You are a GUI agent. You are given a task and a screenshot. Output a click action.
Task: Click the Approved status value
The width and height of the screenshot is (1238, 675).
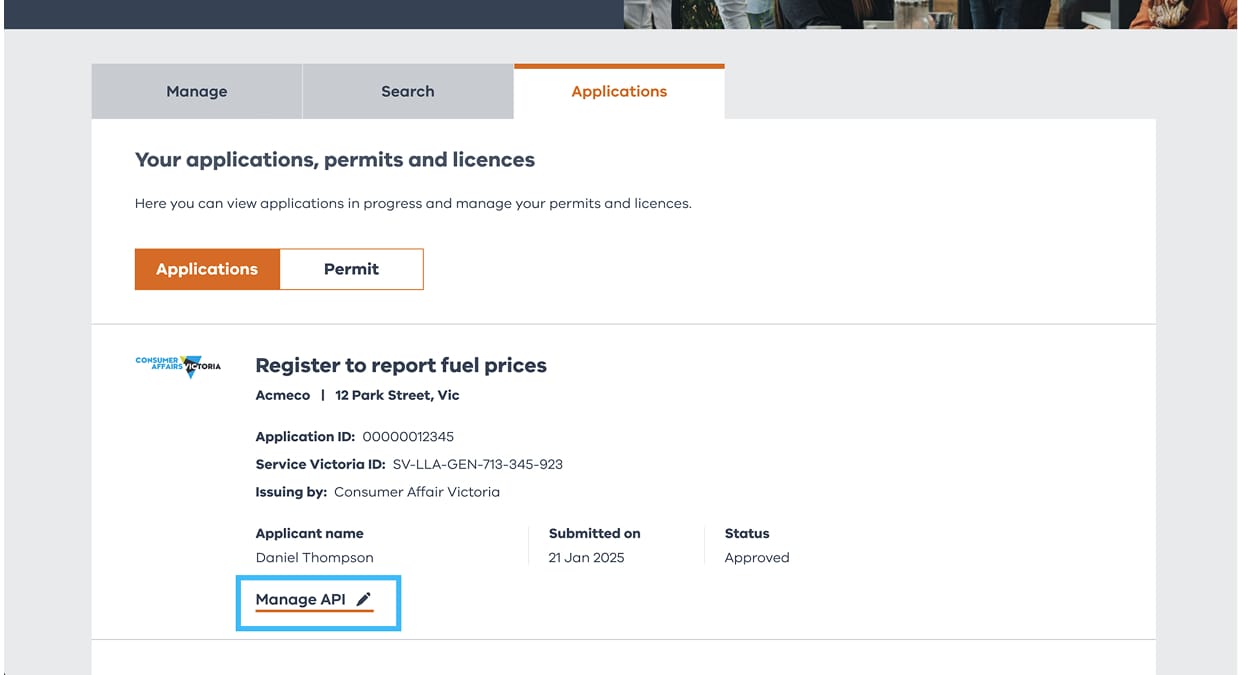click(757, 558)
